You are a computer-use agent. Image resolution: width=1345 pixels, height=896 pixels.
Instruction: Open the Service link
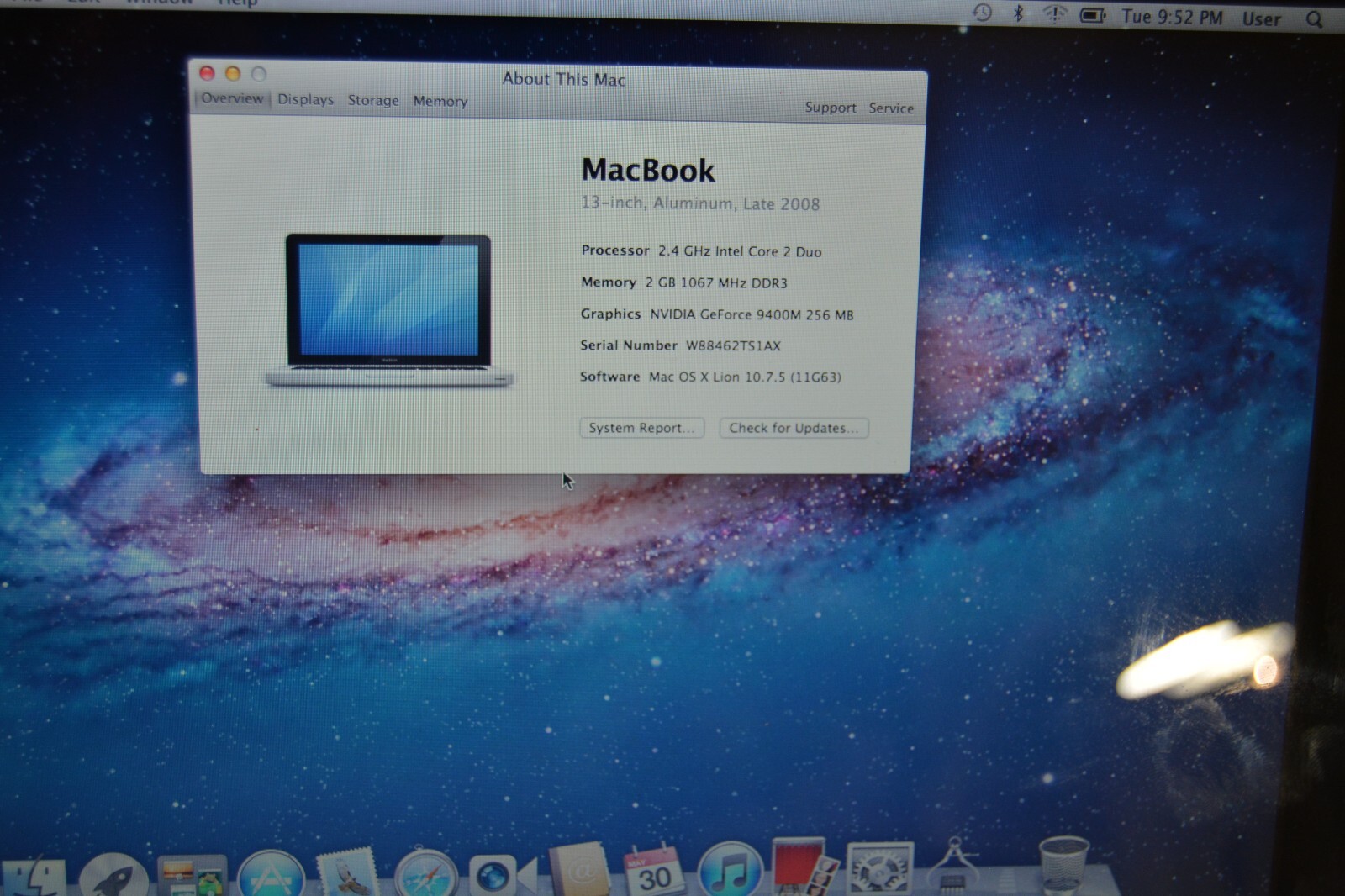coord(891,108)
